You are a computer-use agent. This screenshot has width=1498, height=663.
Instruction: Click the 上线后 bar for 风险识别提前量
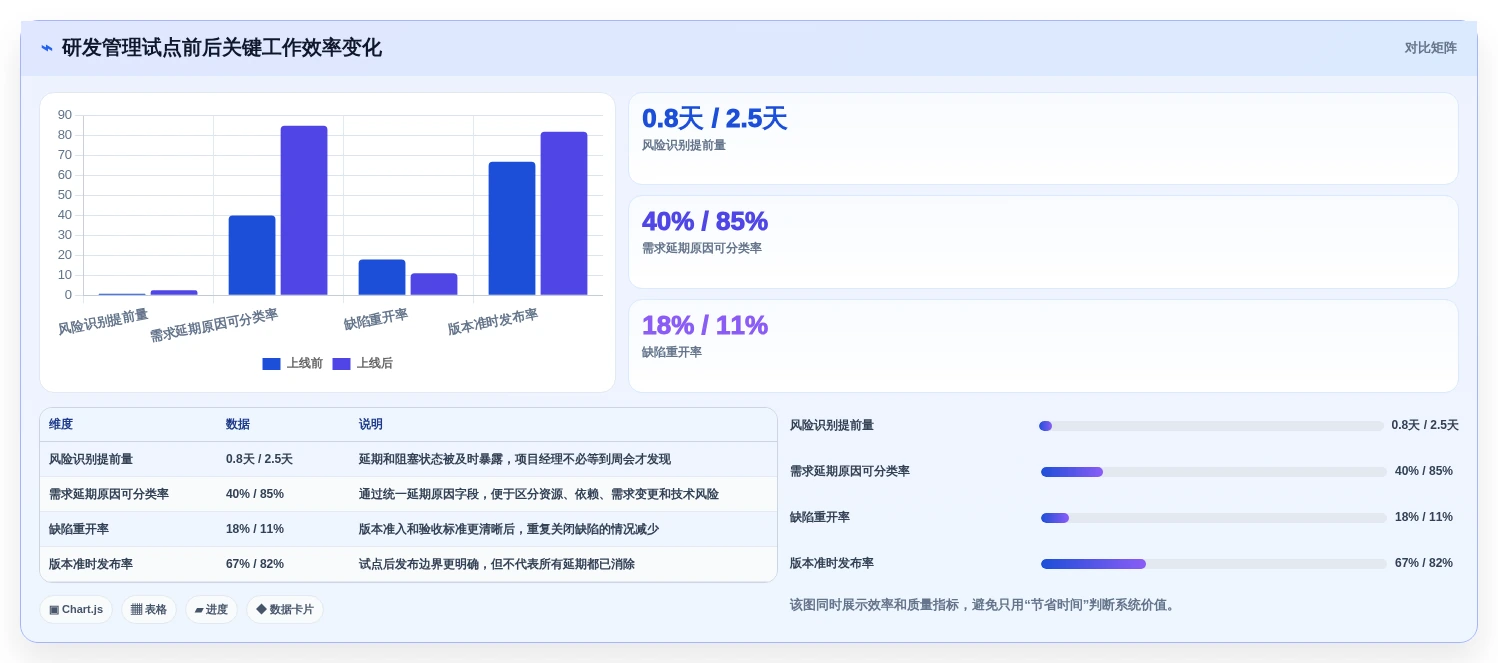(x=174, y=293)
